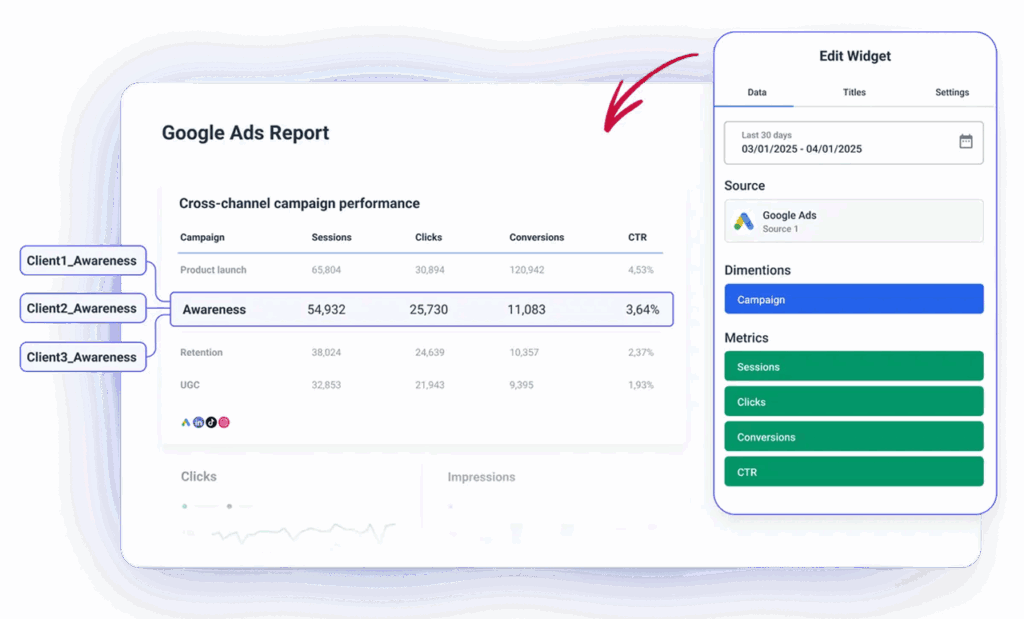This screenshot has width=1024, height=619.
Task: Open the calendar icon in date field
Action: tap(965, 142)
